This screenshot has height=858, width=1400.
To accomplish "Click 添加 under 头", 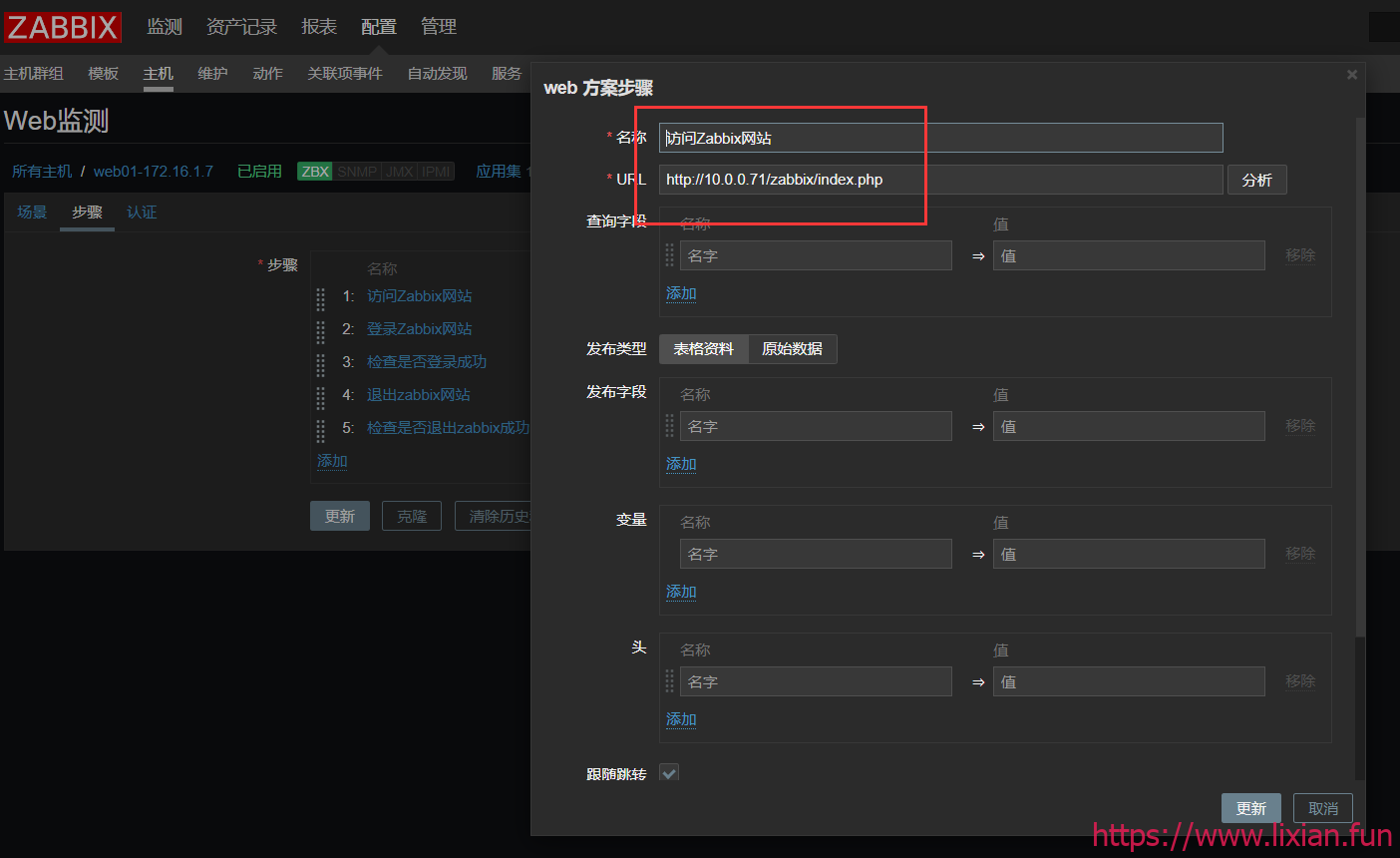I will [x=681, y=719].
